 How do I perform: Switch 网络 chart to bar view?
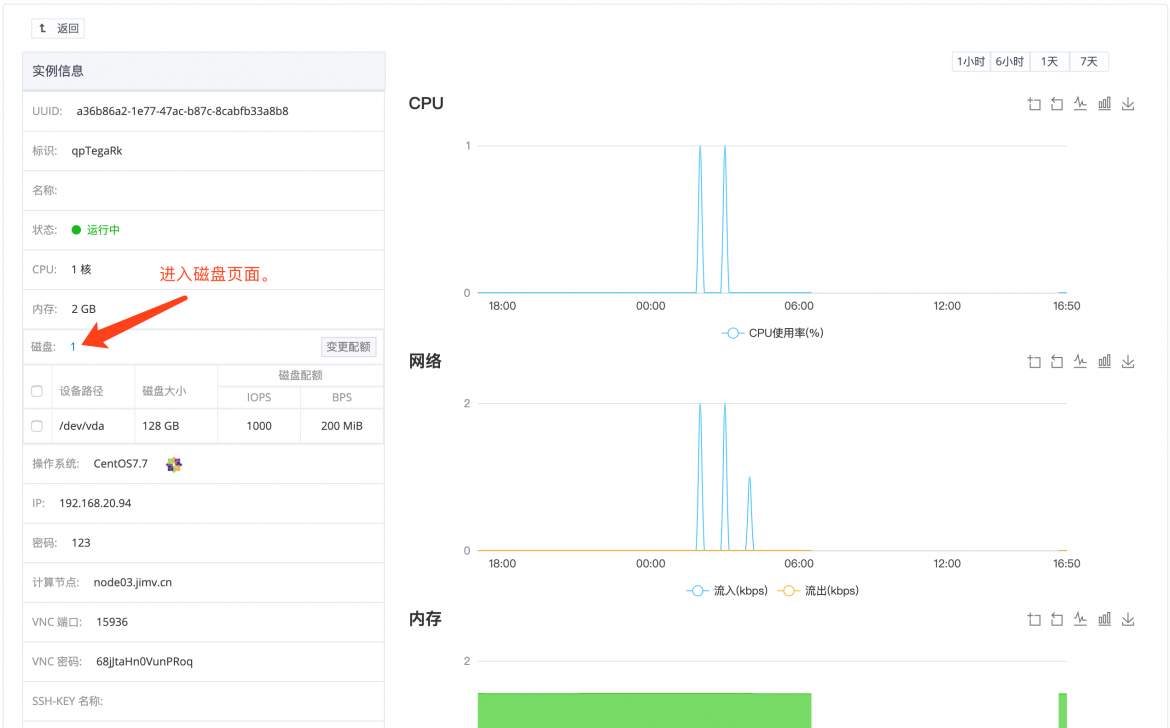(x=1104, y=362)
